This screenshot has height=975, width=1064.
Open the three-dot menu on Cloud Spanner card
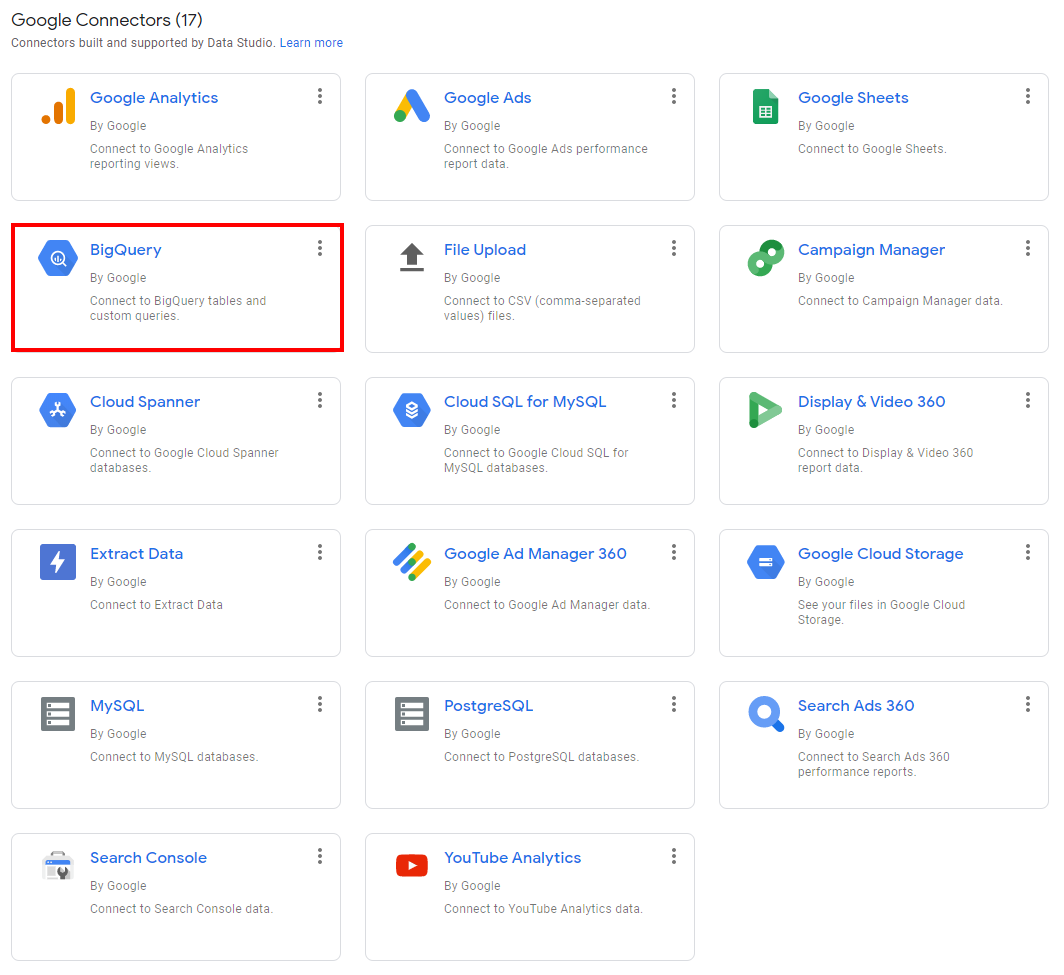[320, 400]
